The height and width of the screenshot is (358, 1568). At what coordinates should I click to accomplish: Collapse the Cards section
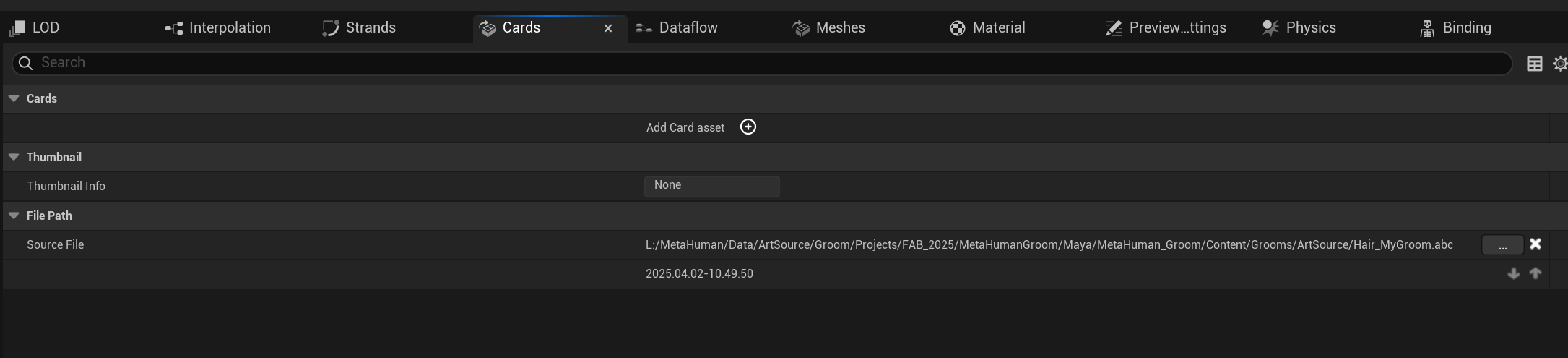14,98
